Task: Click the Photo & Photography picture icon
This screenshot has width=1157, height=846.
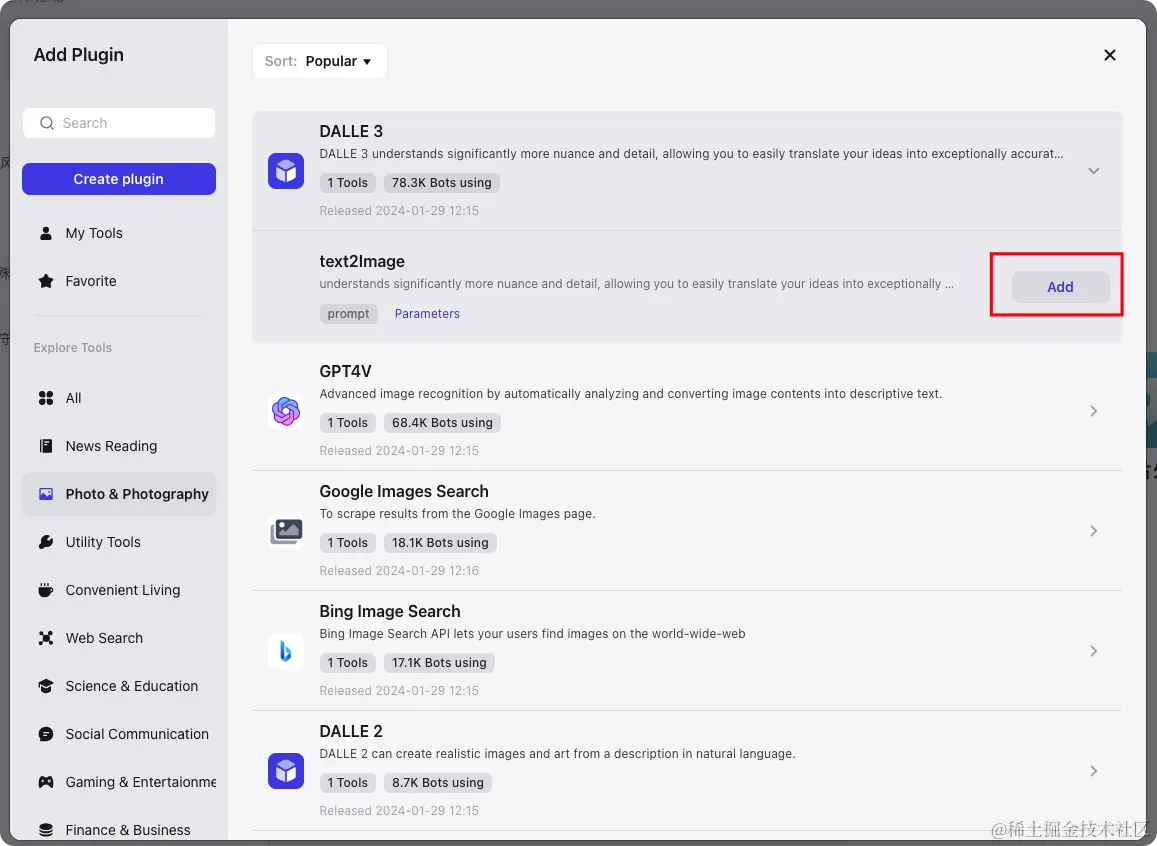Action: [46, 494]
